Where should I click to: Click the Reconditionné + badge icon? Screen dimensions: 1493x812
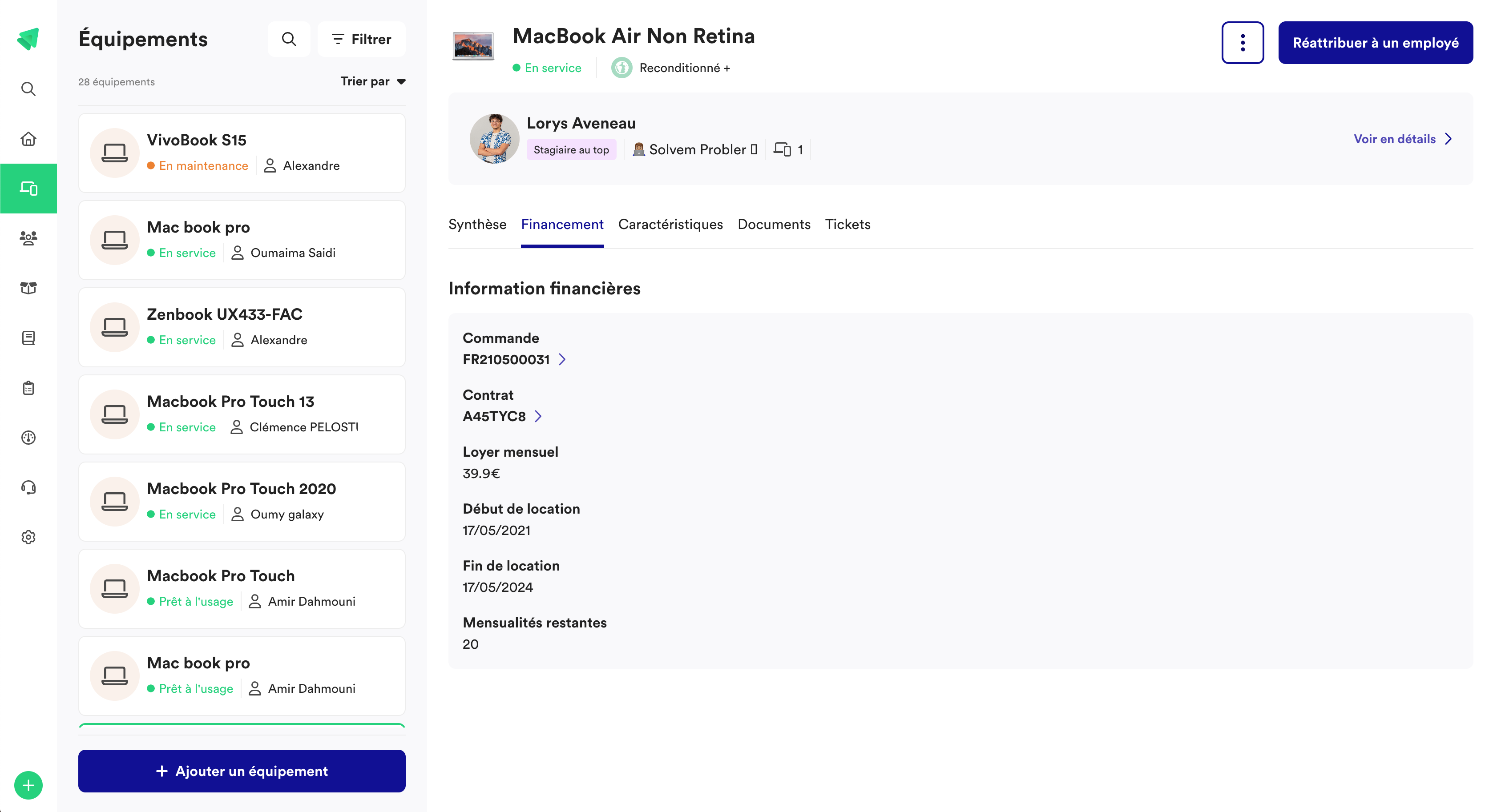tap(621, 68)
